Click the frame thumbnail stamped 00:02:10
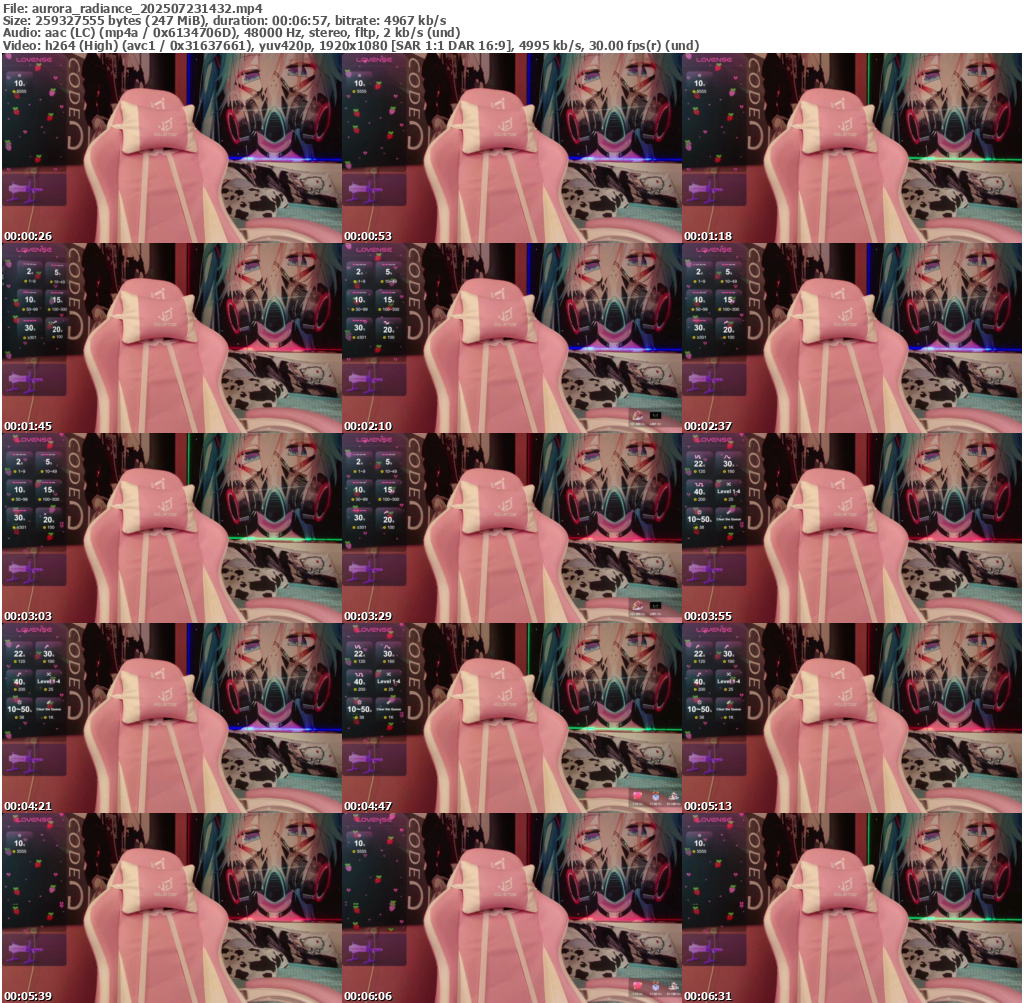Viewport: 1024px width, 1003px height. [512, 338]
